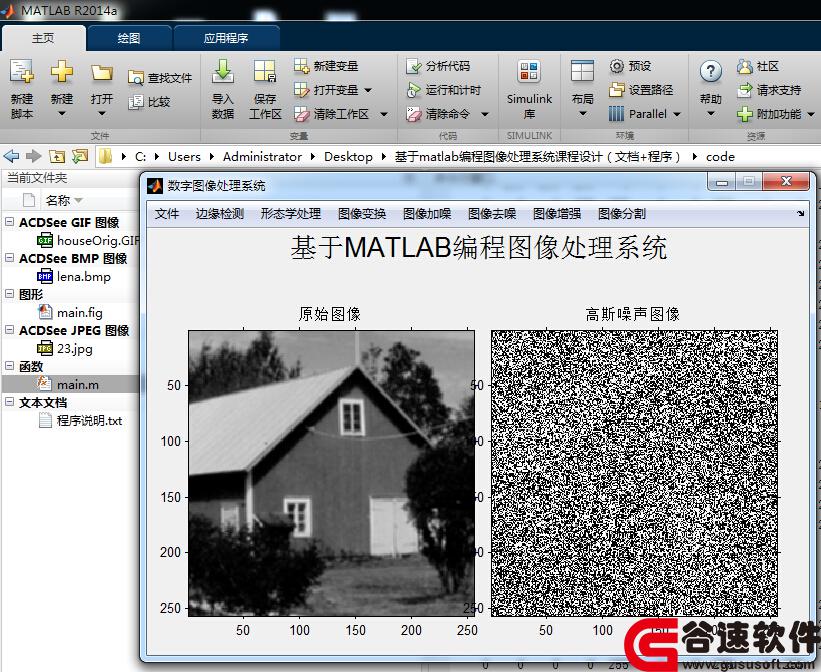Viewport: 821px width, 672px height.
Task: Switch to the 主页 (Home) tab
Action: [43, 38]
